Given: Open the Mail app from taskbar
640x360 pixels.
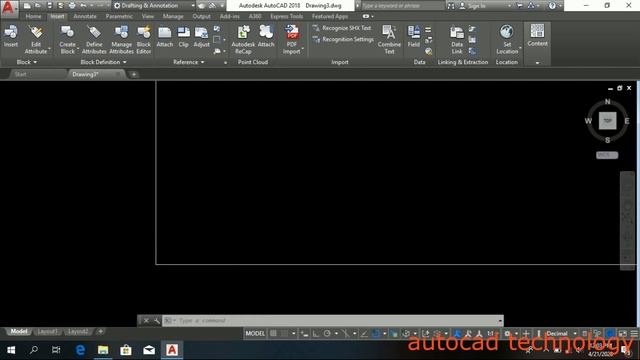Looking at the screenshot, I should pos(149,350).
